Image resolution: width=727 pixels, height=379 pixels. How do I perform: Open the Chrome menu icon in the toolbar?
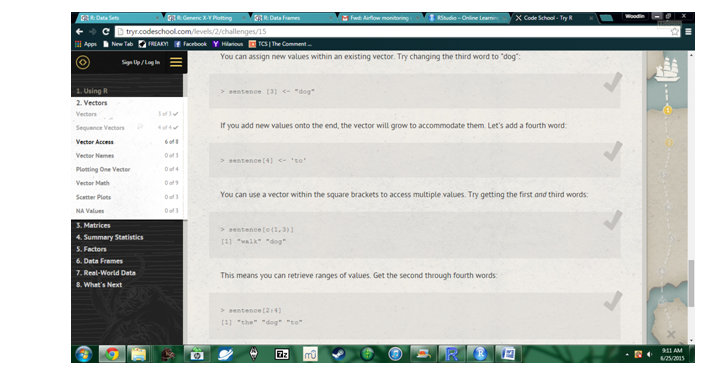[688, 32]
